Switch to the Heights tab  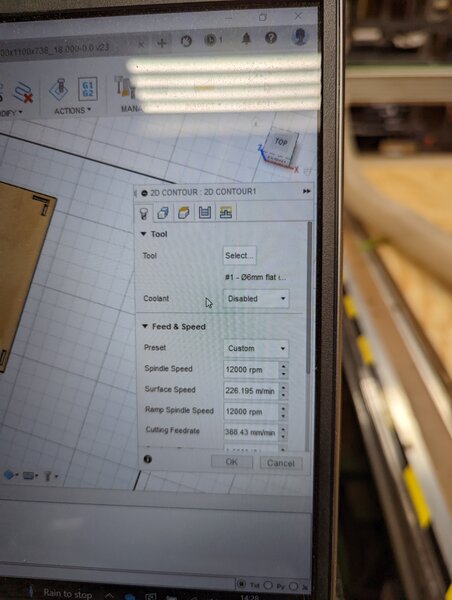[184, 212]
